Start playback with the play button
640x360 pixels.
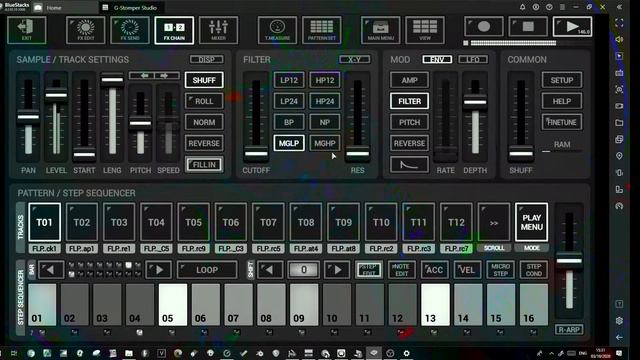click(572, 27)
